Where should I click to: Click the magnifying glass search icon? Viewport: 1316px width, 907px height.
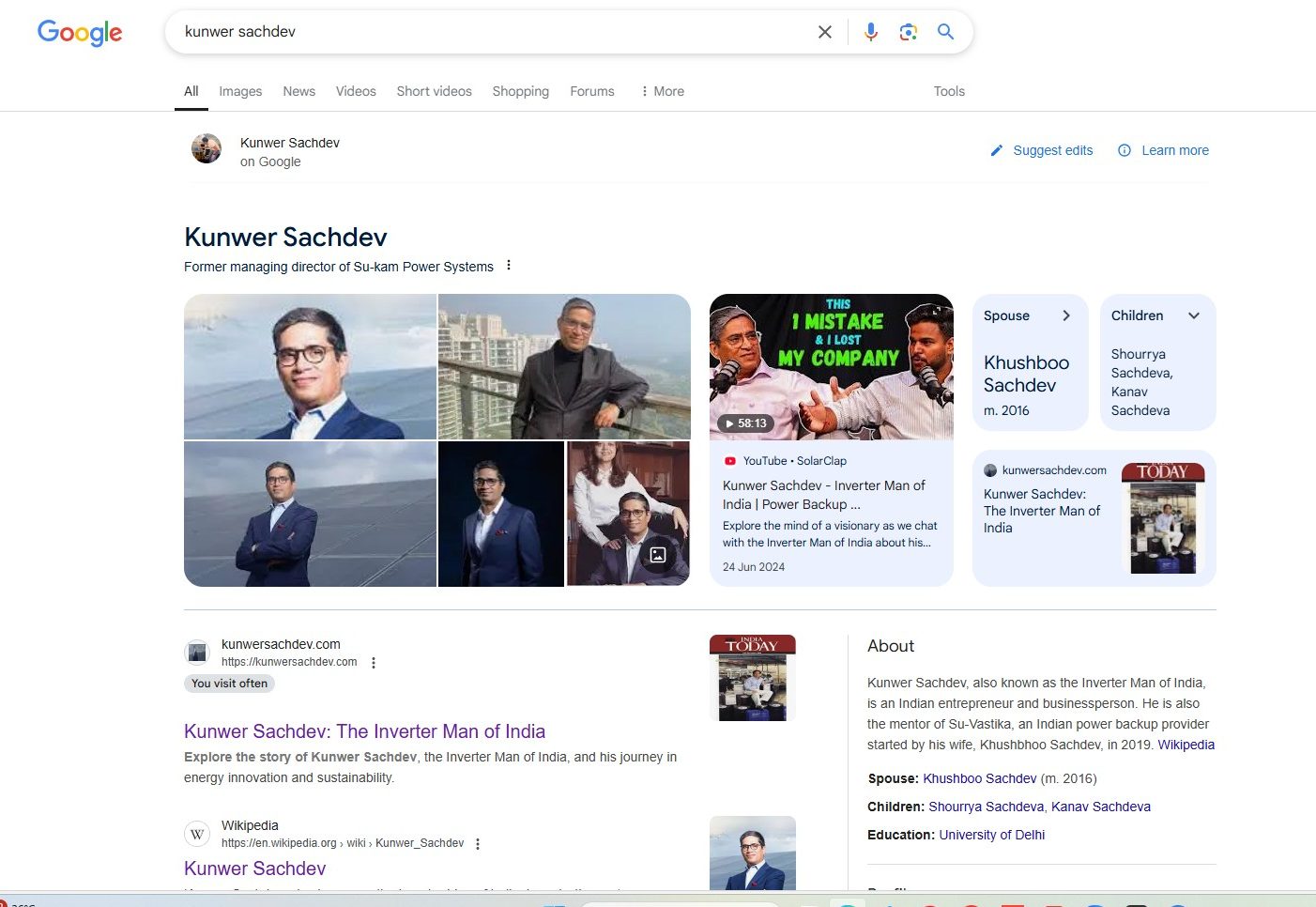(945, 32)
